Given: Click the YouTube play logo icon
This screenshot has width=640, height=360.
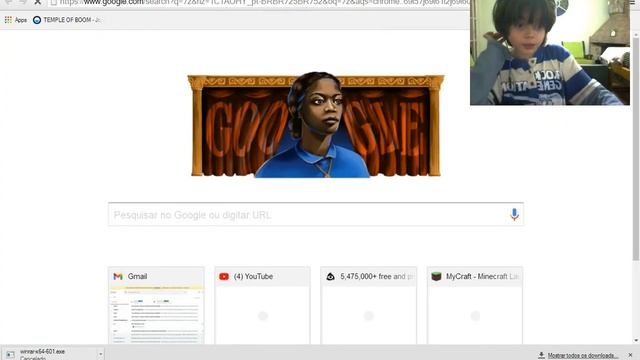Looking at the screenshot, I should 224,276.
